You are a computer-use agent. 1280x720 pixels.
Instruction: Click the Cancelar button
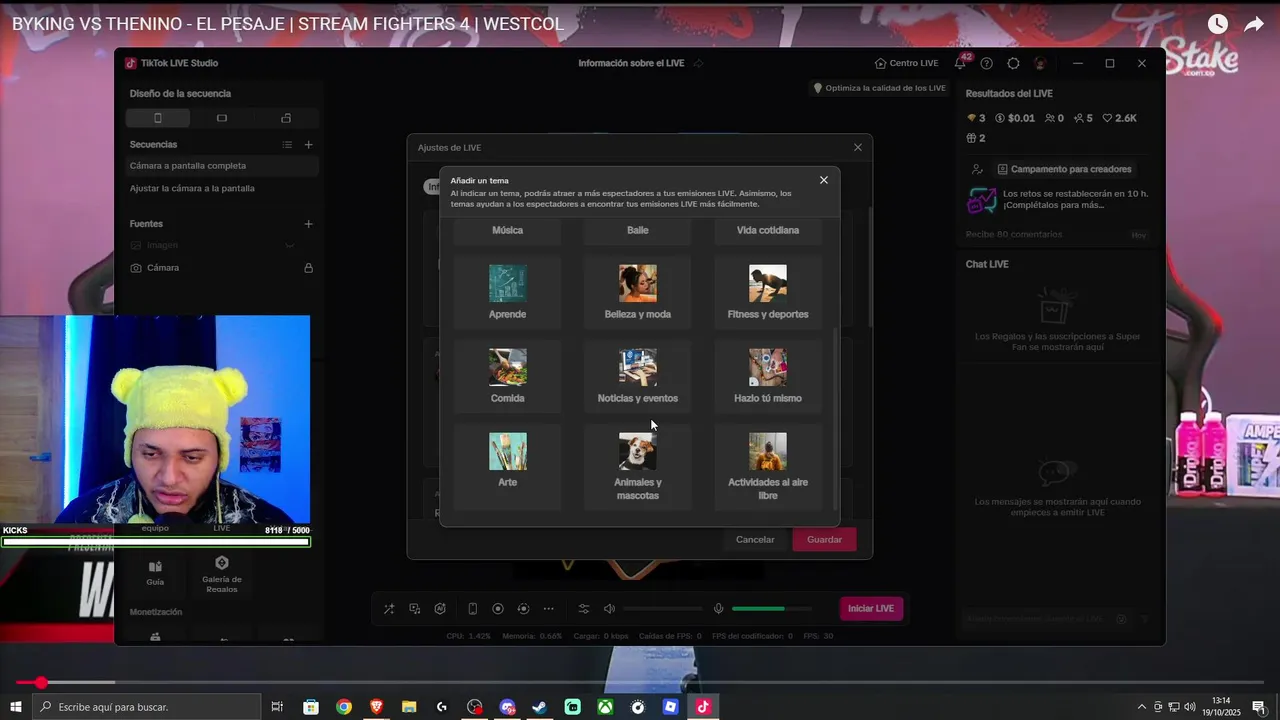755,539
